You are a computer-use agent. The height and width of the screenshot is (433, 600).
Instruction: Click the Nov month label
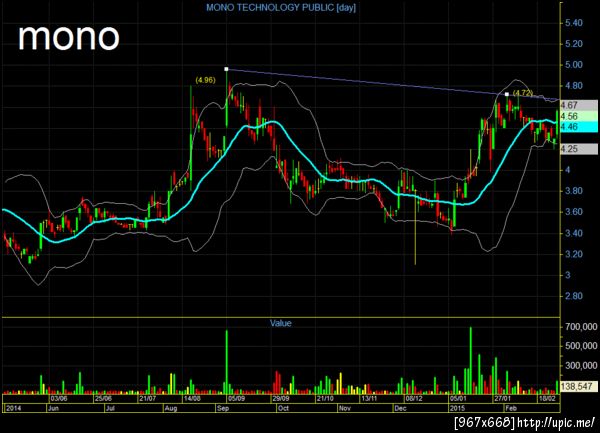[345, 408]
